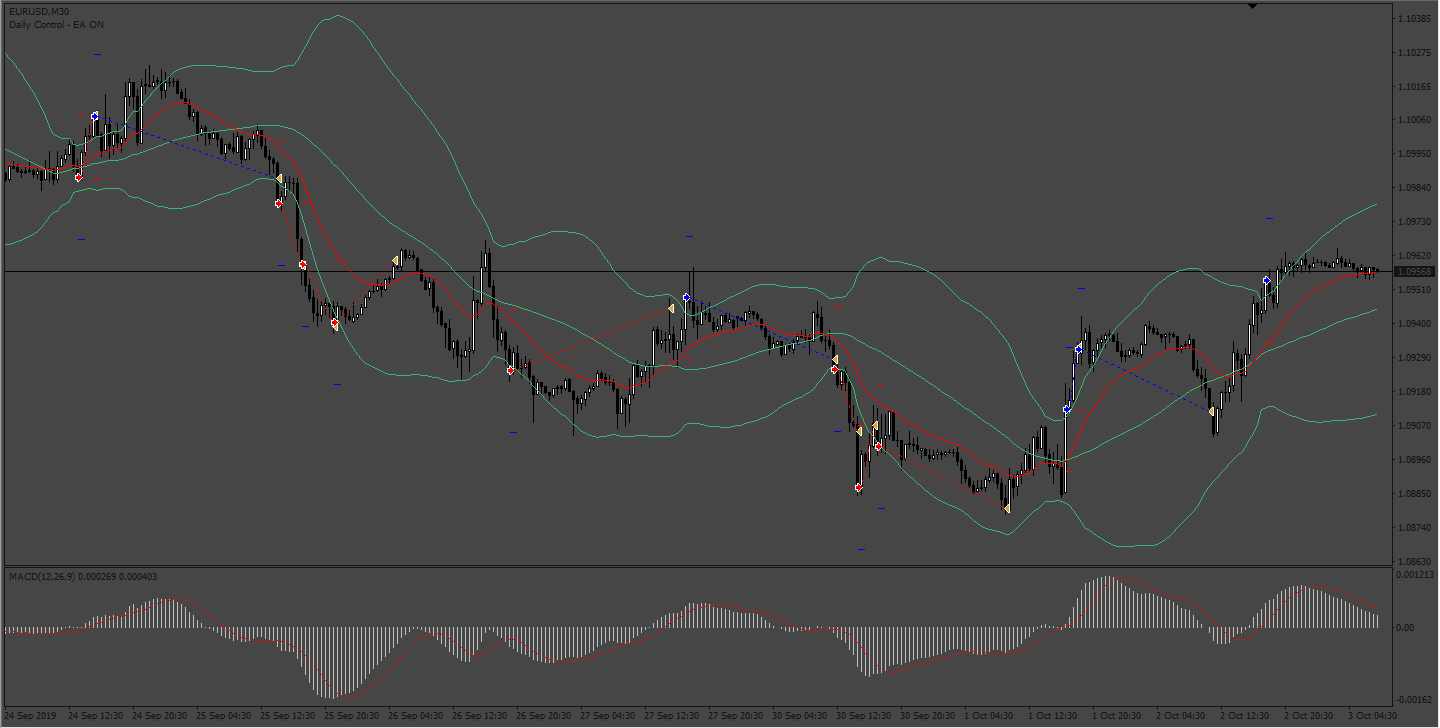Select time label '30 Sep 04:30'
The width and height of the screenshot is (1440, 728).
tap(798, 716)
